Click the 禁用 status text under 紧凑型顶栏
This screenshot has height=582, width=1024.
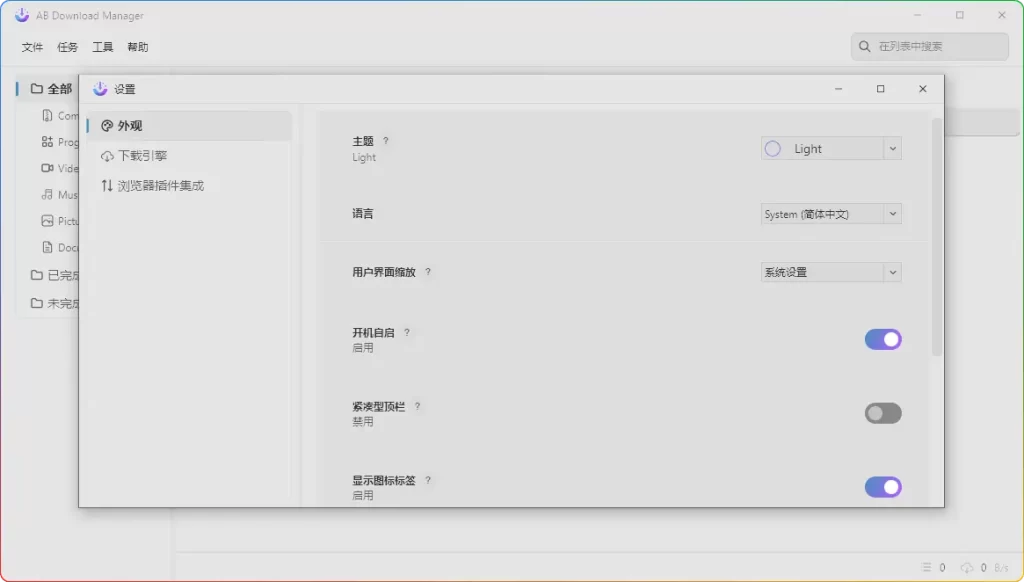tap(363, 421)
